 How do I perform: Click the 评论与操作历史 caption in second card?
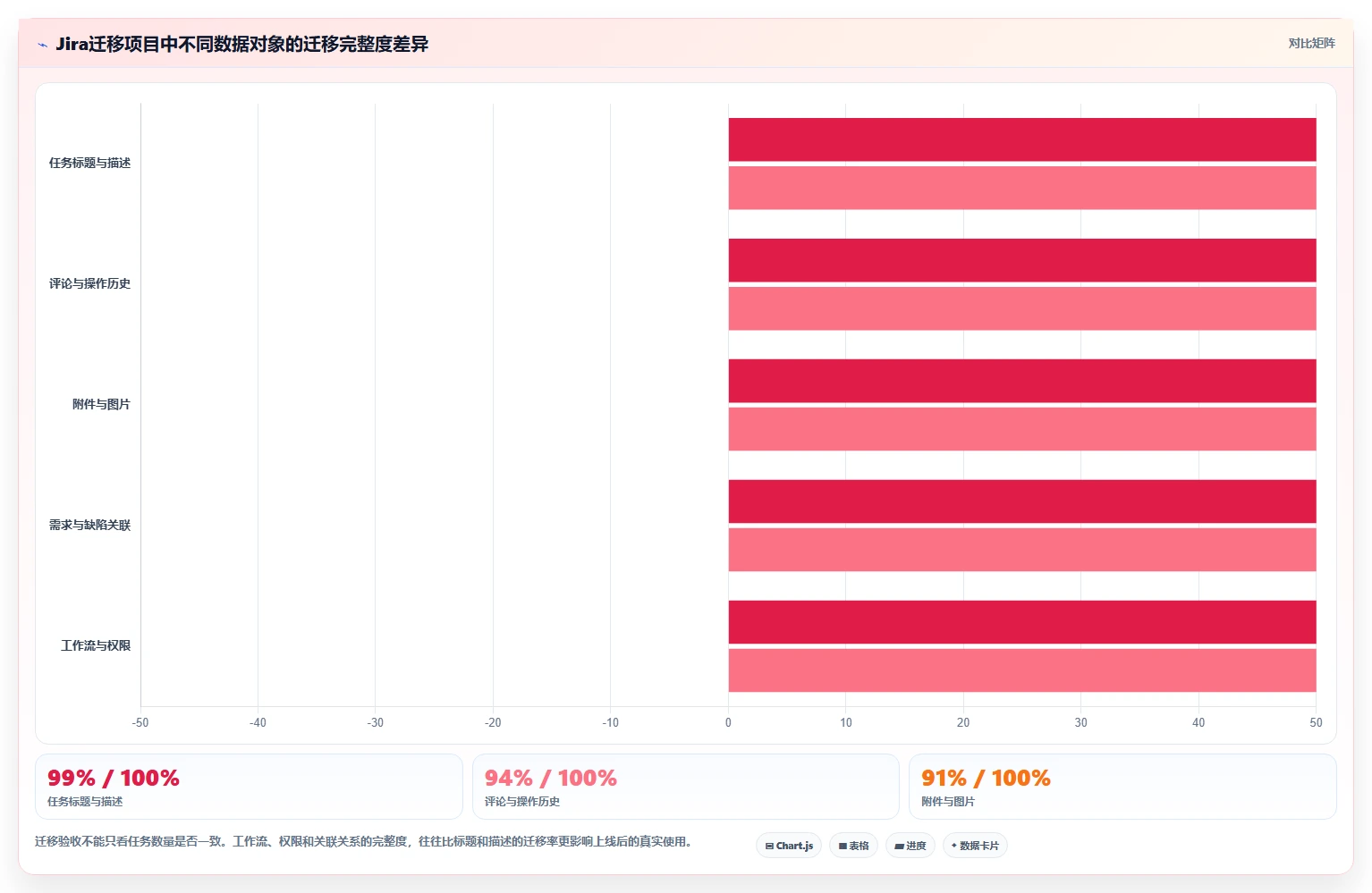point(522,802)
